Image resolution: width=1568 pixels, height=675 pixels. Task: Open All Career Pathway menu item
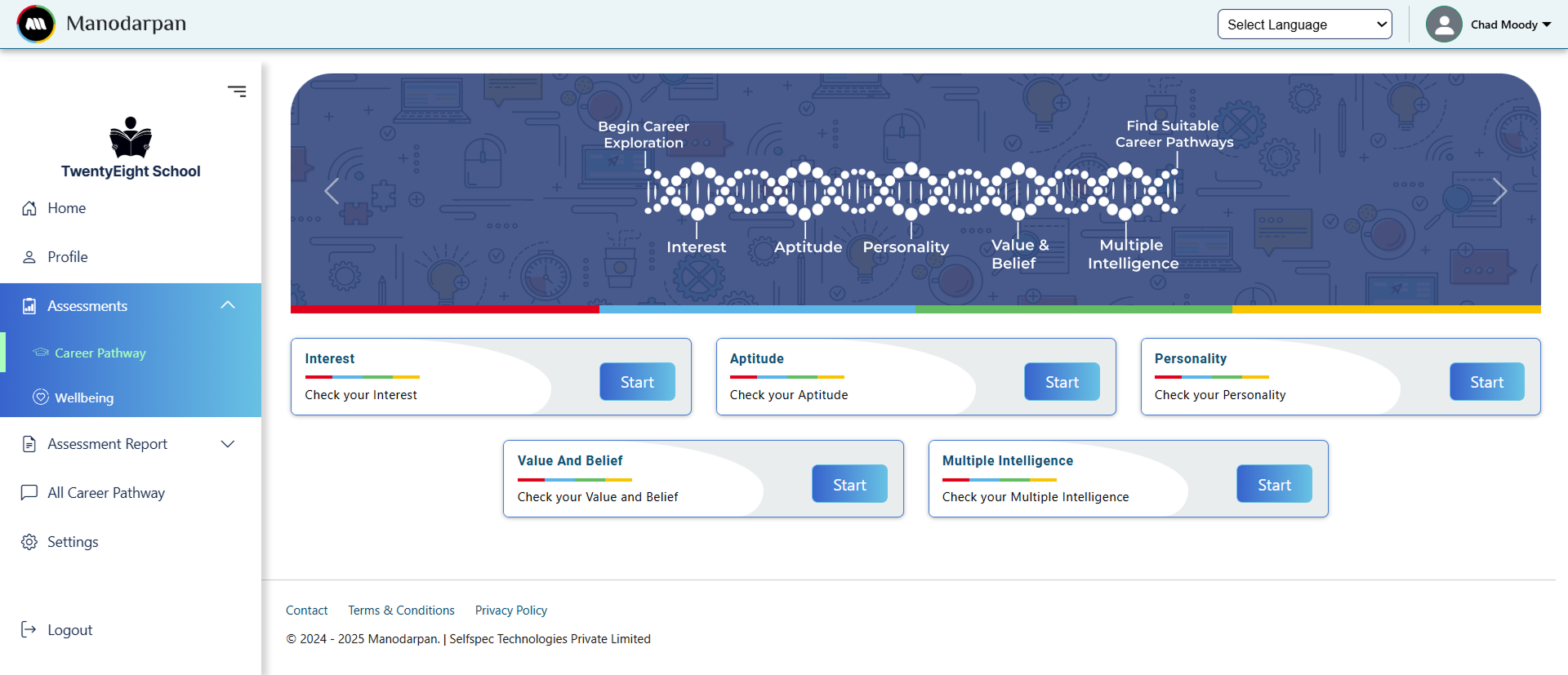[x=106, y=493]
